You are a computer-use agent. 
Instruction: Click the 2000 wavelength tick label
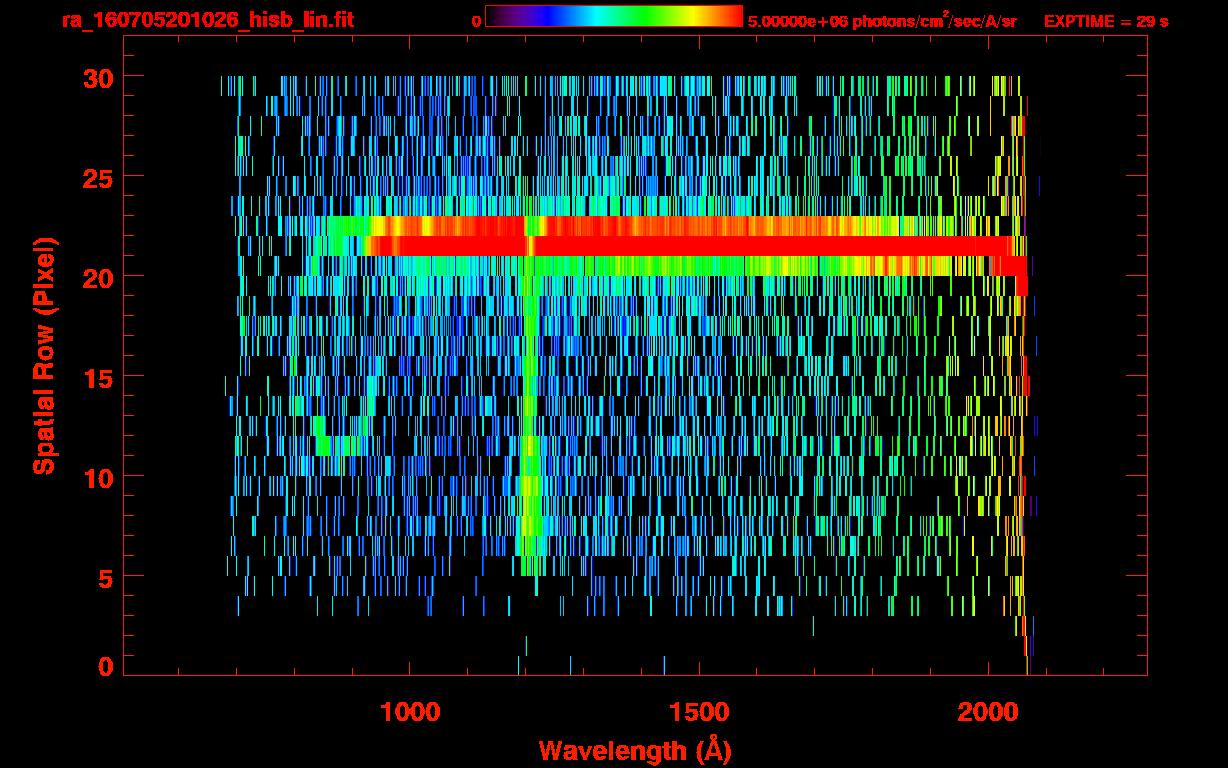click(988, 712)
